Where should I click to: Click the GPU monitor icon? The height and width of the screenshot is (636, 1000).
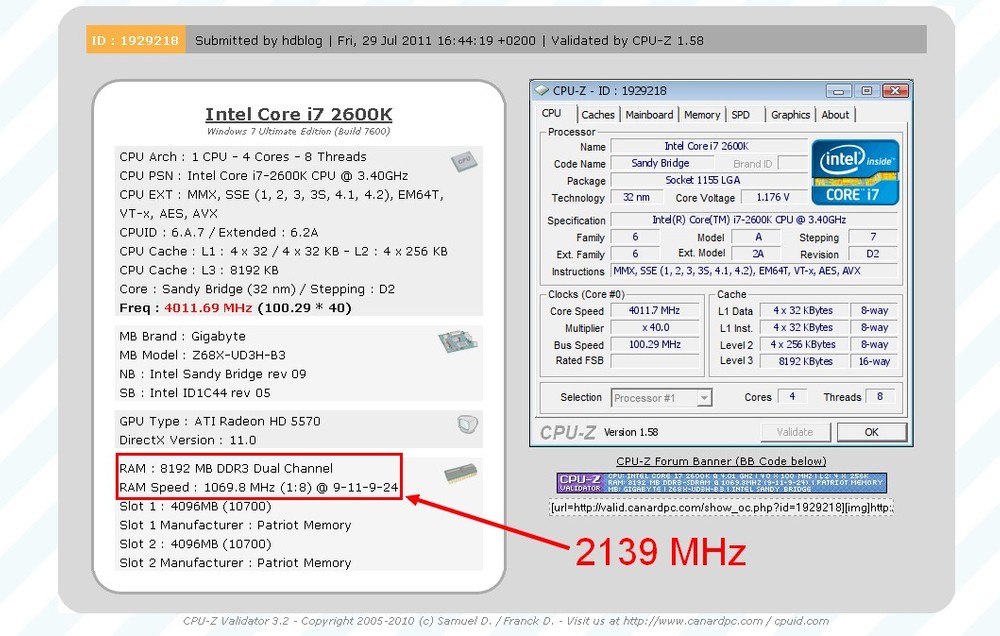[x=467, y=424]
